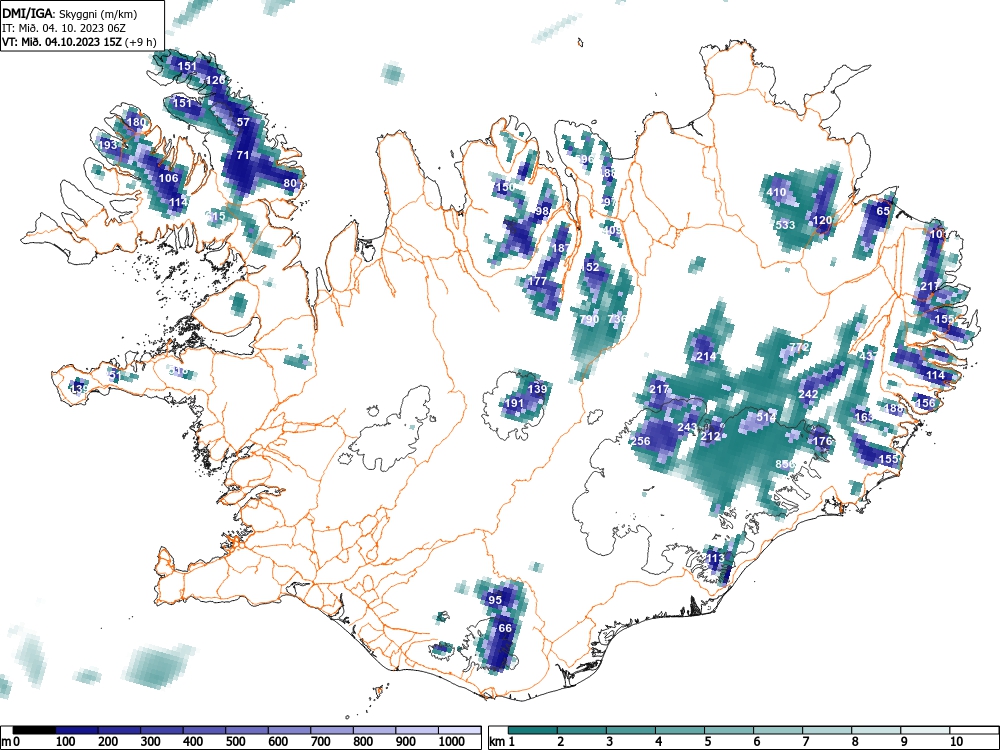Click the visibility value 113
1000x750 pixels.
pyautogui.click(x=716, y=558)
